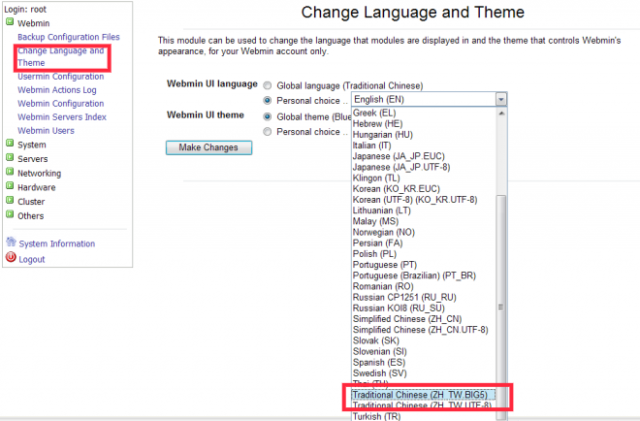Open Webmin Configuration link
Image resolution: width=640 pixels, height=421 pixels.
60,103
